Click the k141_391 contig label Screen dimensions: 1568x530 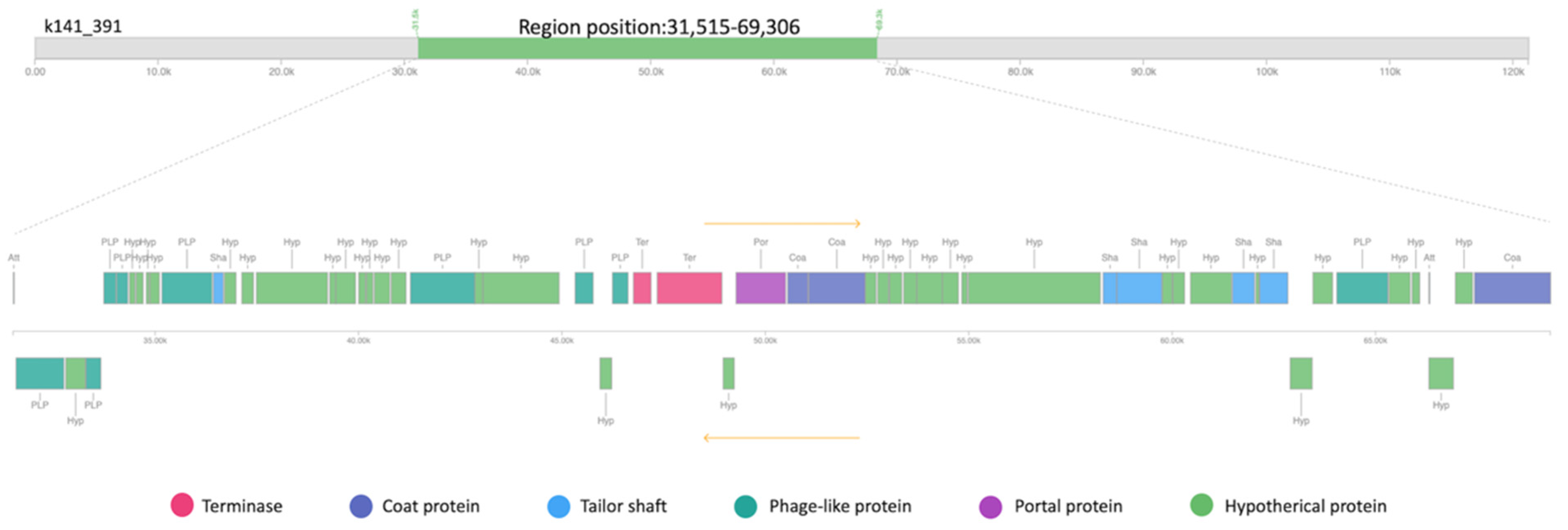(83, 26)
